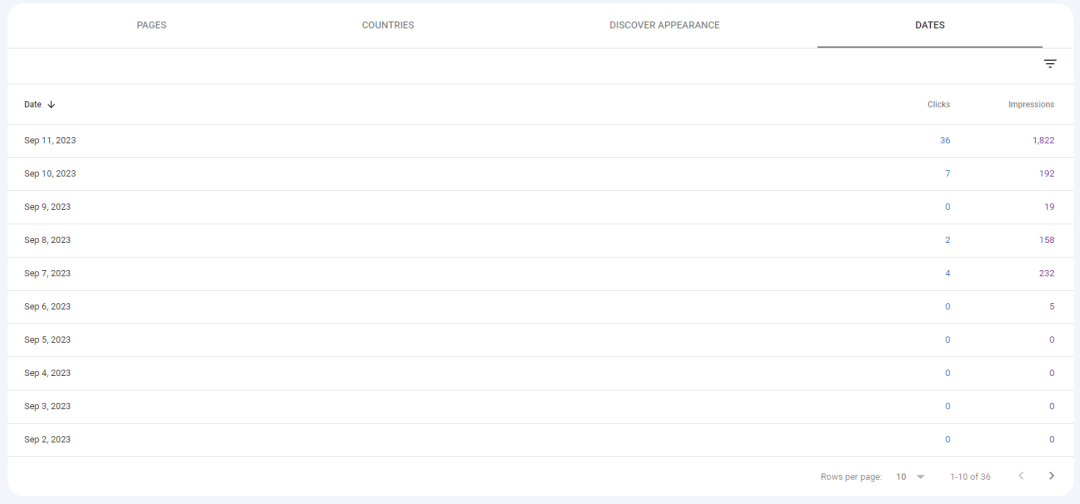Select the Sep 5, 2023 row
This screenshot has width=1080, height=504.
[540, 340]
